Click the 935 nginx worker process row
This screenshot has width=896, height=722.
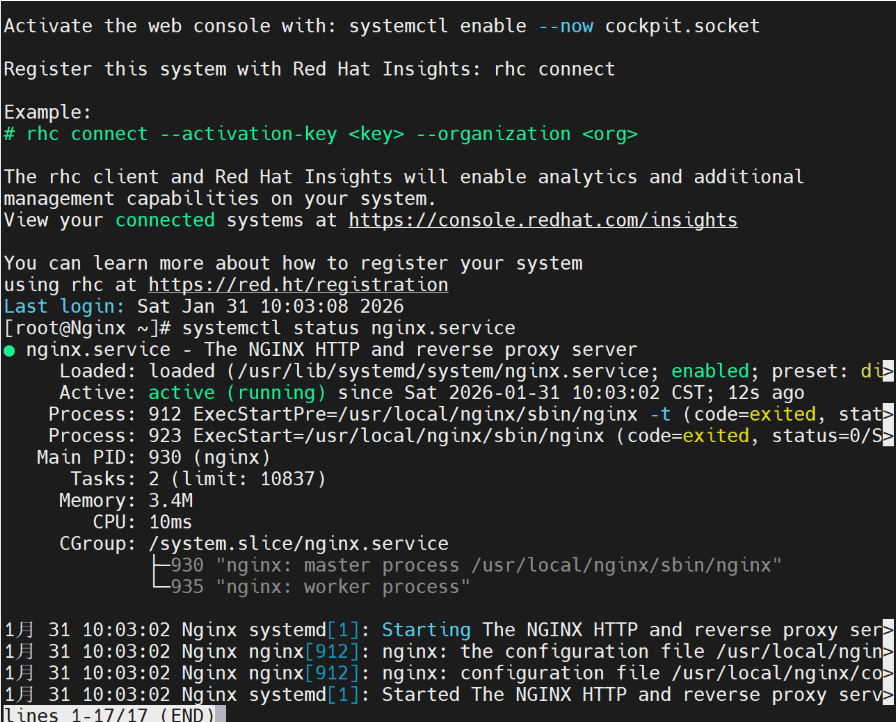(x=311, y=587)
